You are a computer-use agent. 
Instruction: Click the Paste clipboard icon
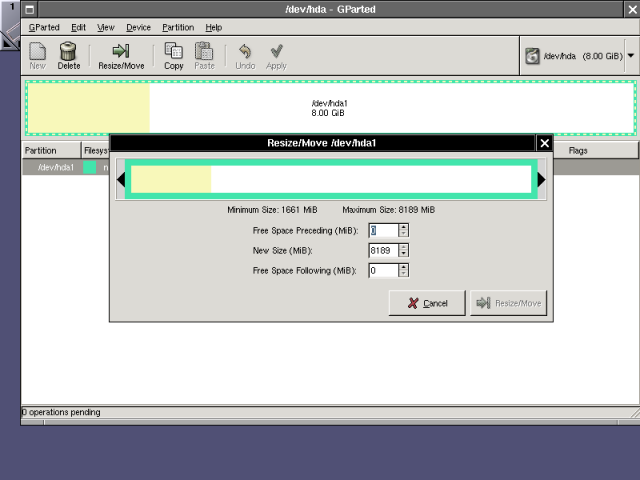point(204,51)
